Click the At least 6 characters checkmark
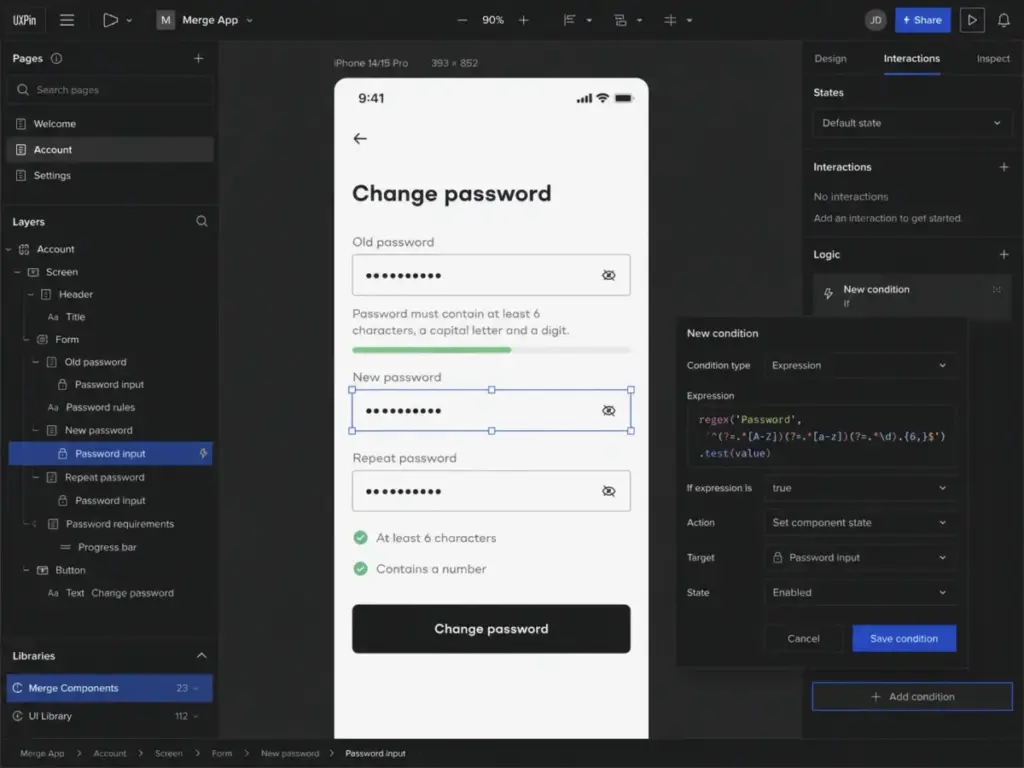The width and height of the screenshot is (1024, 768). [x=360, y=538]
